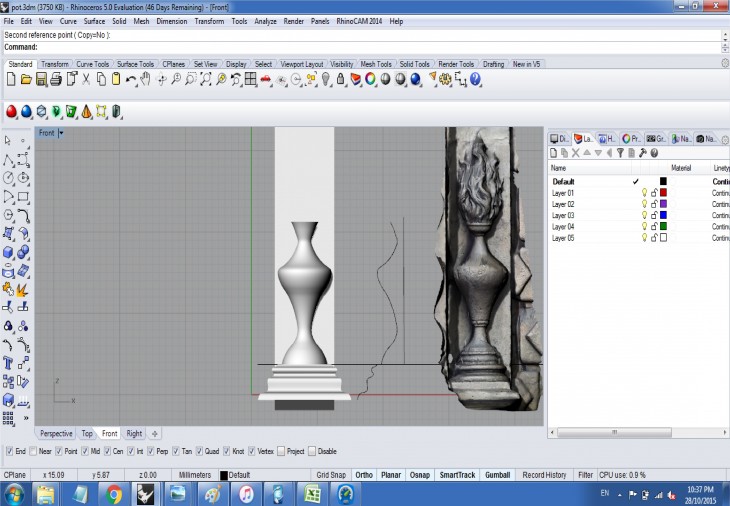Open the Surface menu
The height and width of the screenshot is (506, 730).
94,21
